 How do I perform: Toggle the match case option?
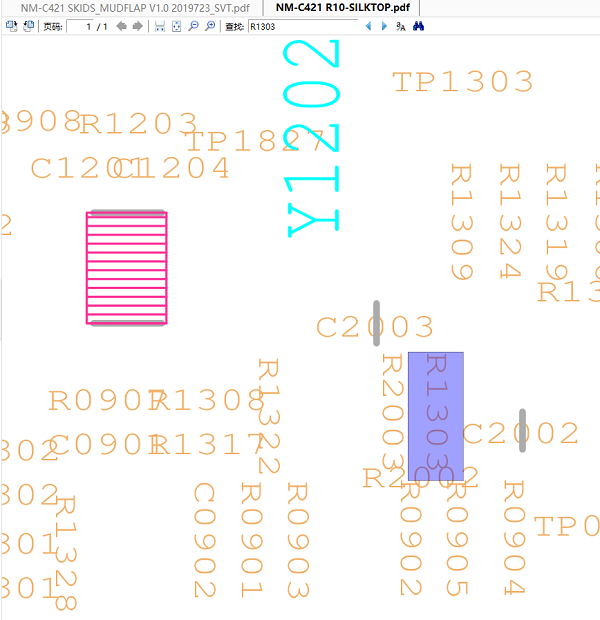click(401, 26)
